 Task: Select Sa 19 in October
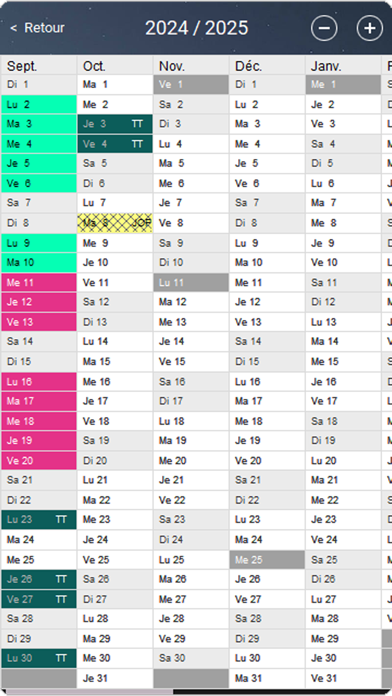(115, 440)
